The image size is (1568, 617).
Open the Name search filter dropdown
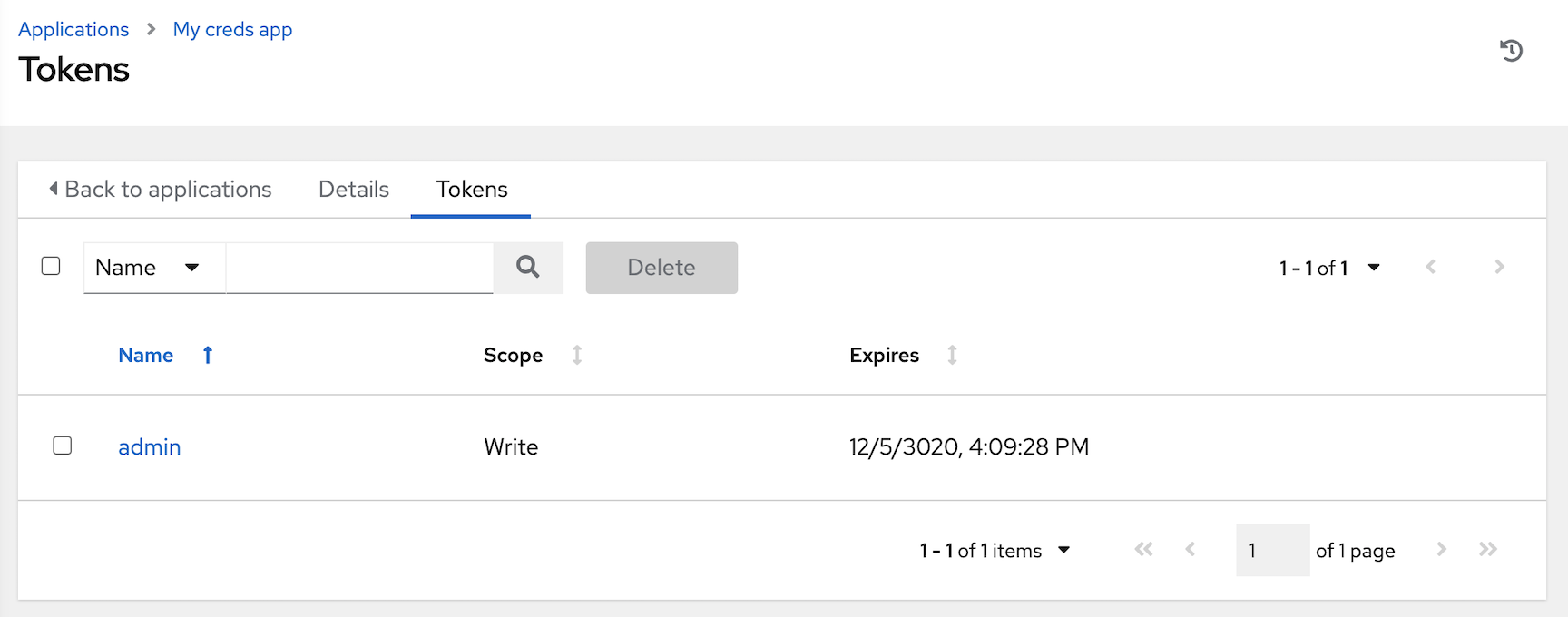click(x=154, y=268)
